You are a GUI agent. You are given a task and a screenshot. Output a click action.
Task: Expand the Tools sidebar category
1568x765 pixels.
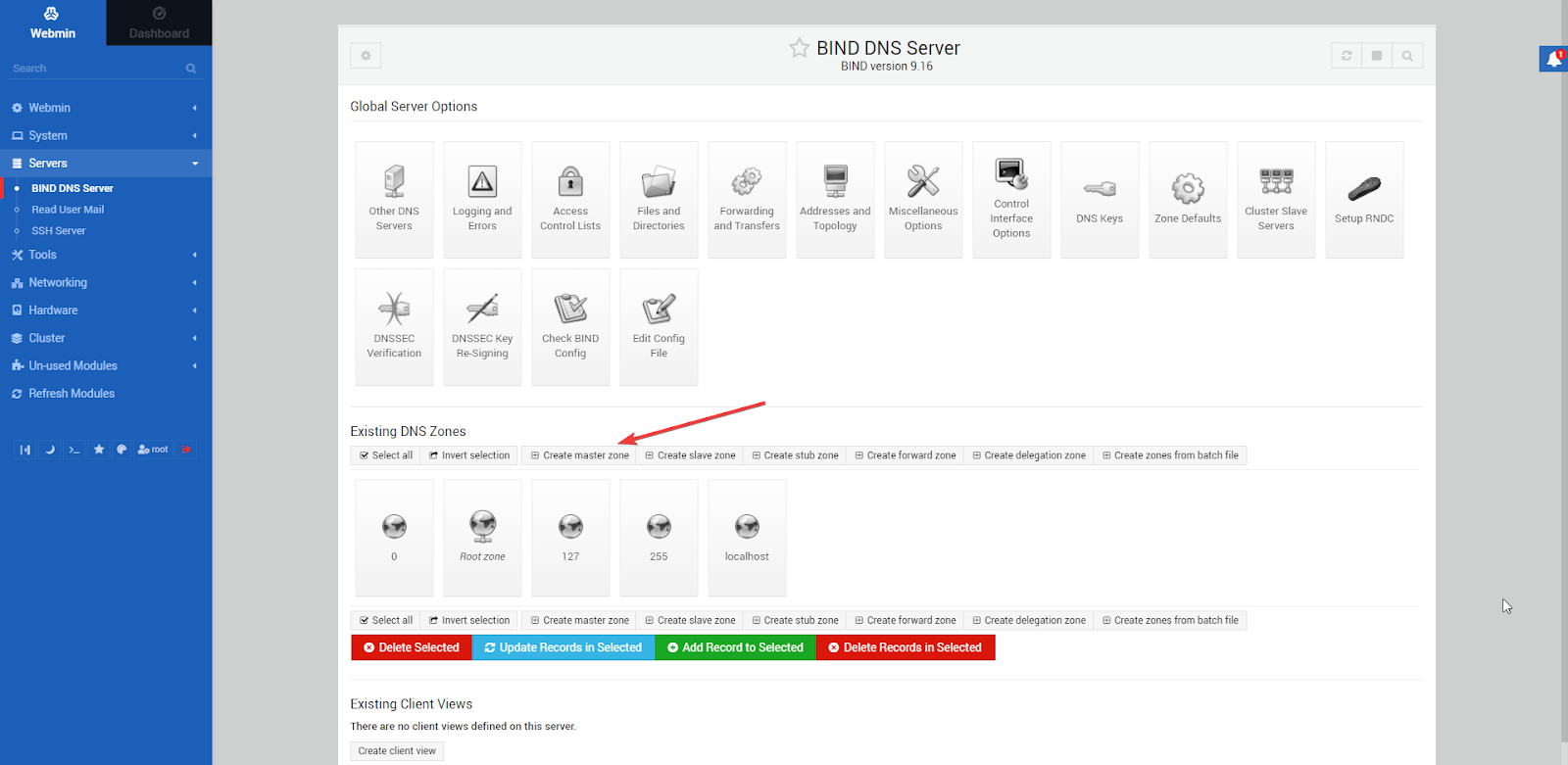click(x=106, y=255)
